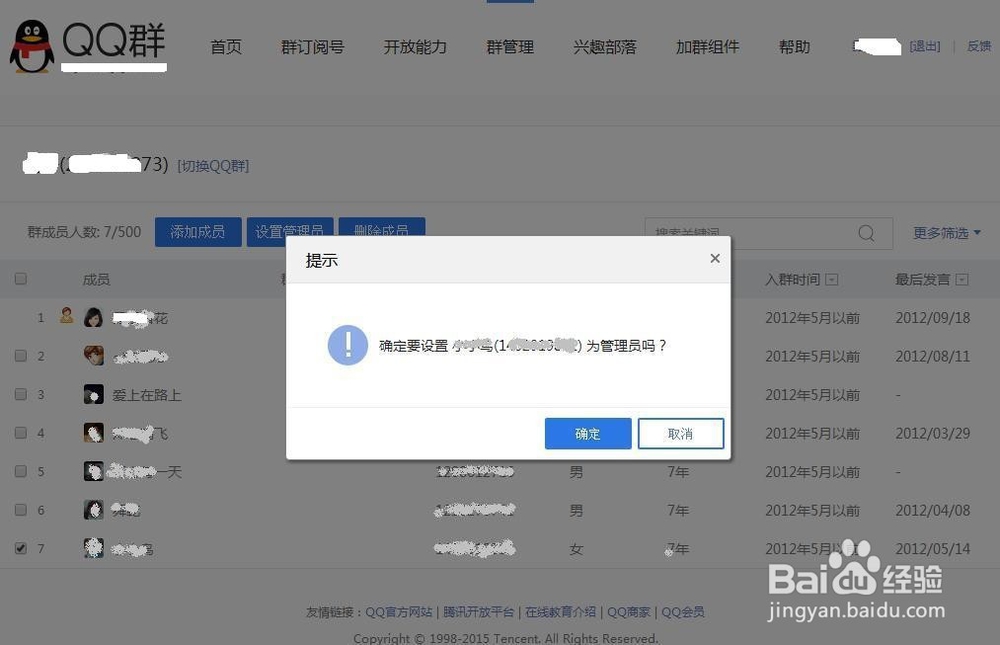This screenshot has width=1000, height=645.
Task: Open the 更多筛选 dropdown
Action: point(946,233)
